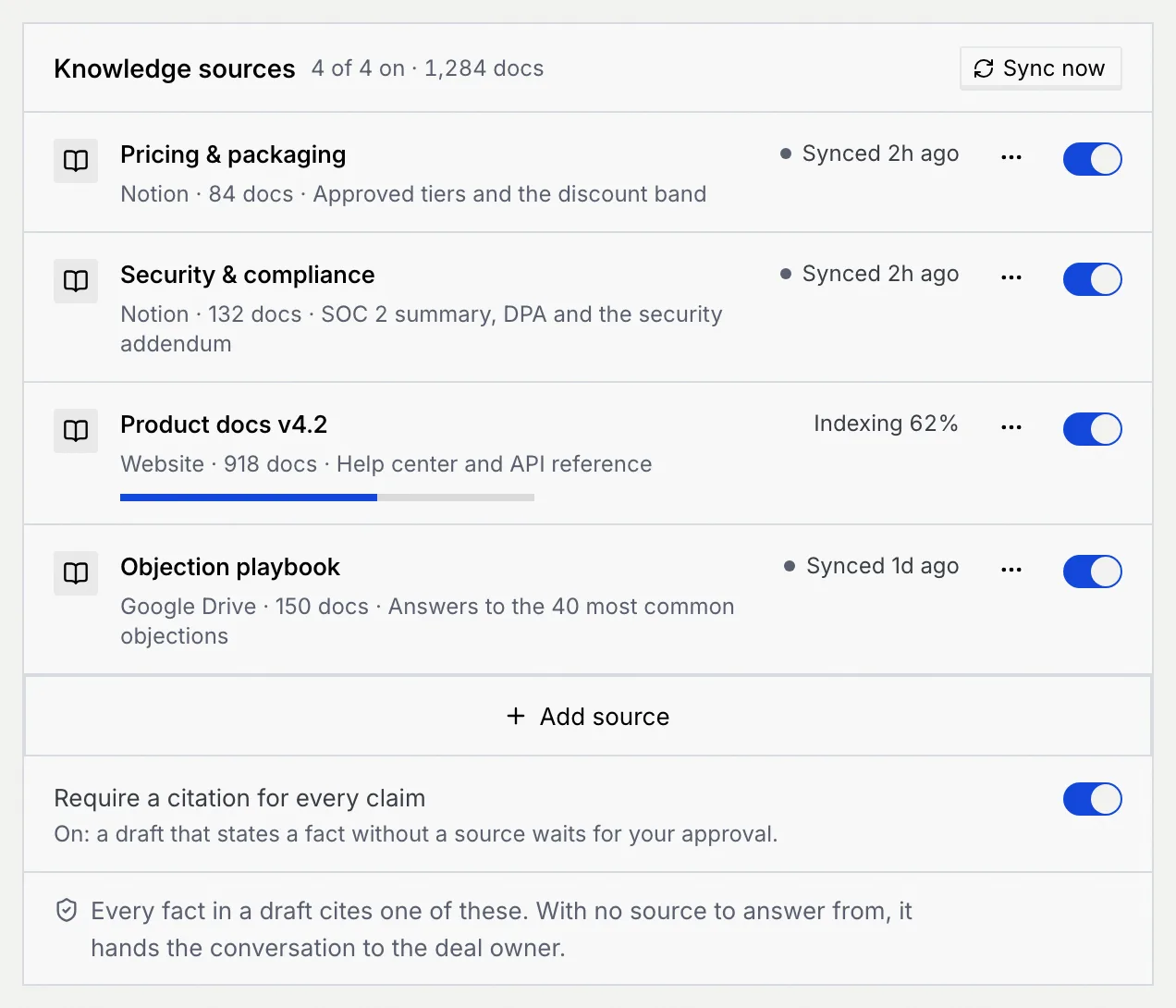Disable the Pricing & packaging source toggle

[x=1092, y=159]
